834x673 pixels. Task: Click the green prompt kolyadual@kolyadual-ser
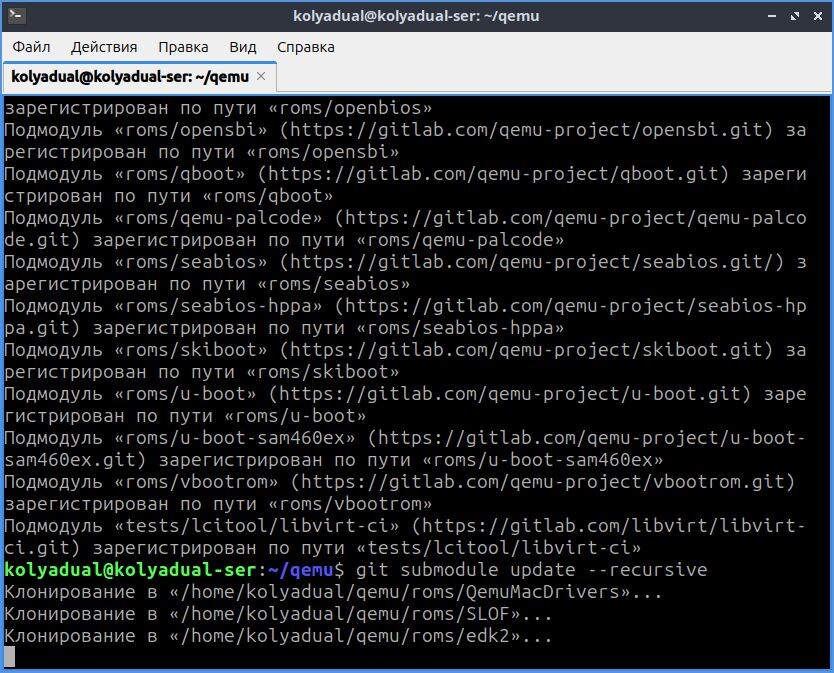[x=130, y=570]
